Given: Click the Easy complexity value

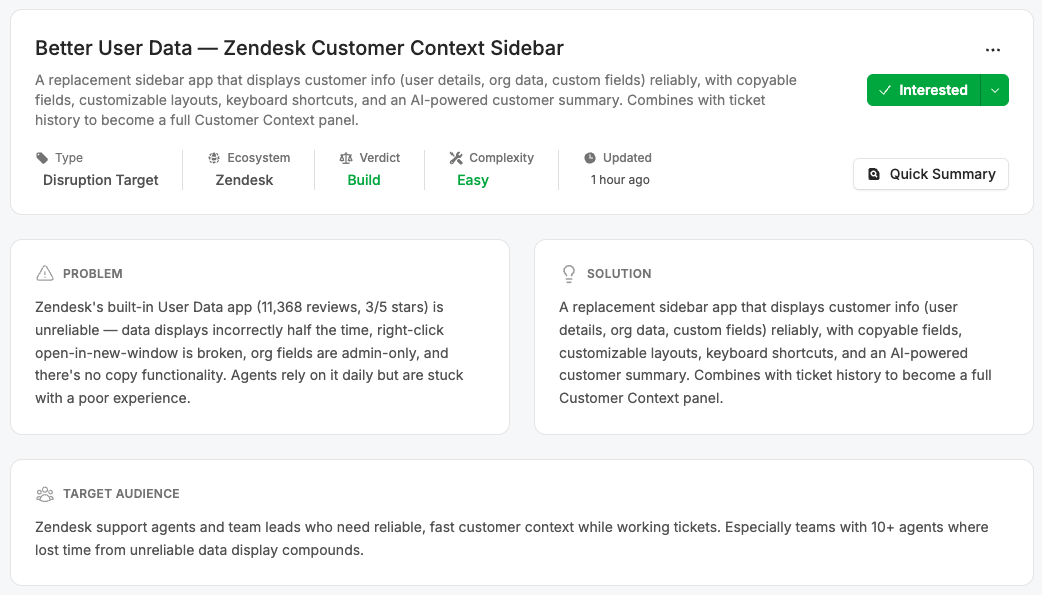Looking at the screenshot, I should point(473,180).
